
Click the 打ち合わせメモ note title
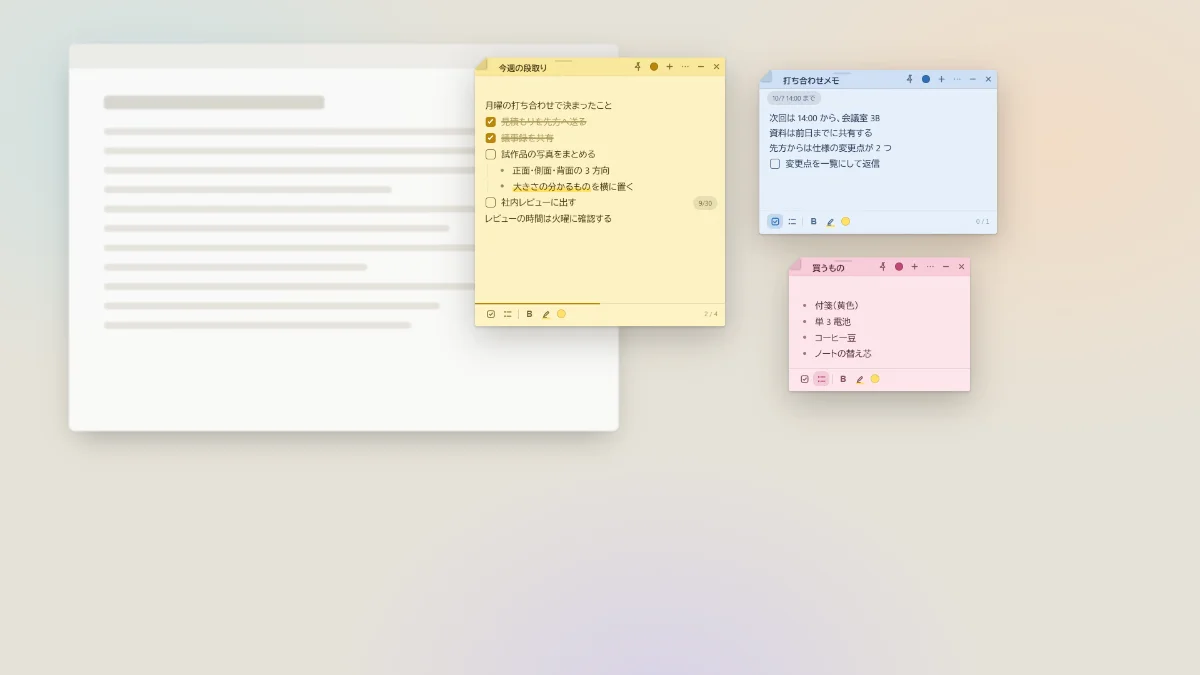[x=811, y=80]
